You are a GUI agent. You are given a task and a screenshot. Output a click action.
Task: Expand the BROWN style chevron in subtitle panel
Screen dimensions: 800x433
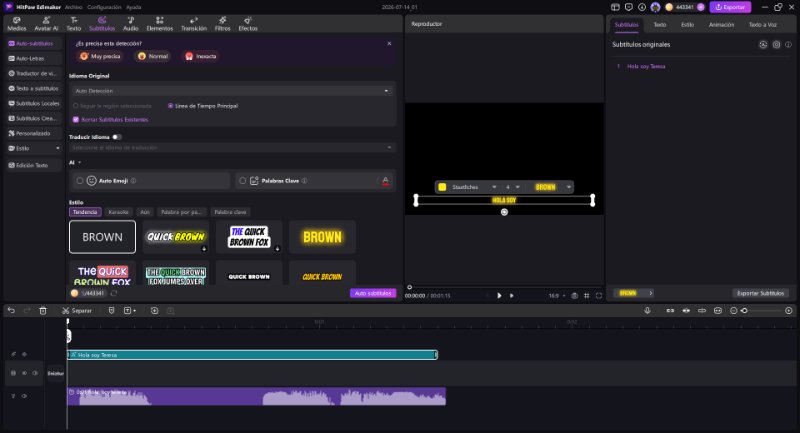[651, 293]
